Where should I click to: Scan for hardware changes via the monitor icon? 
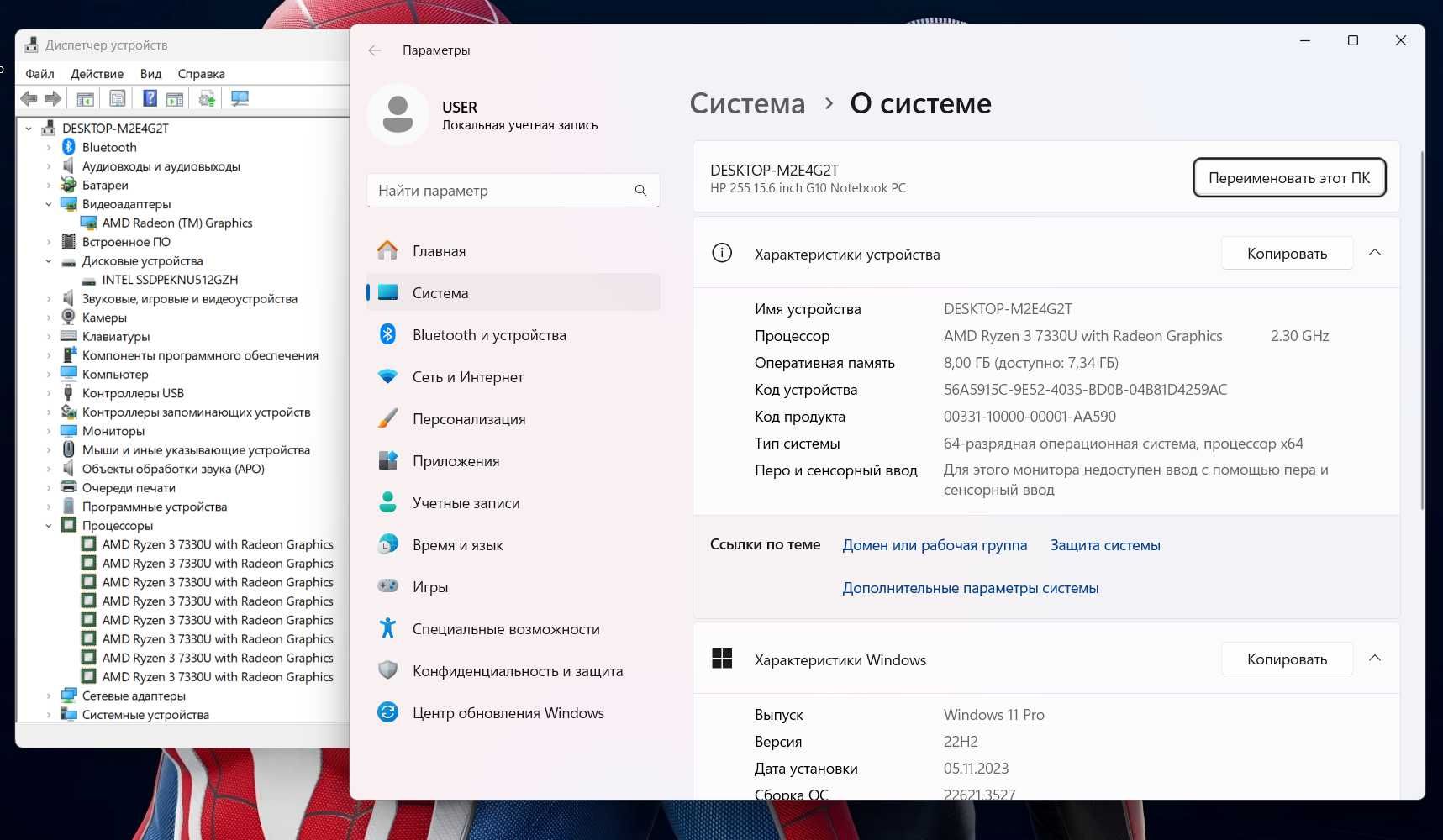pyautogui.click(x=240, y=99)
